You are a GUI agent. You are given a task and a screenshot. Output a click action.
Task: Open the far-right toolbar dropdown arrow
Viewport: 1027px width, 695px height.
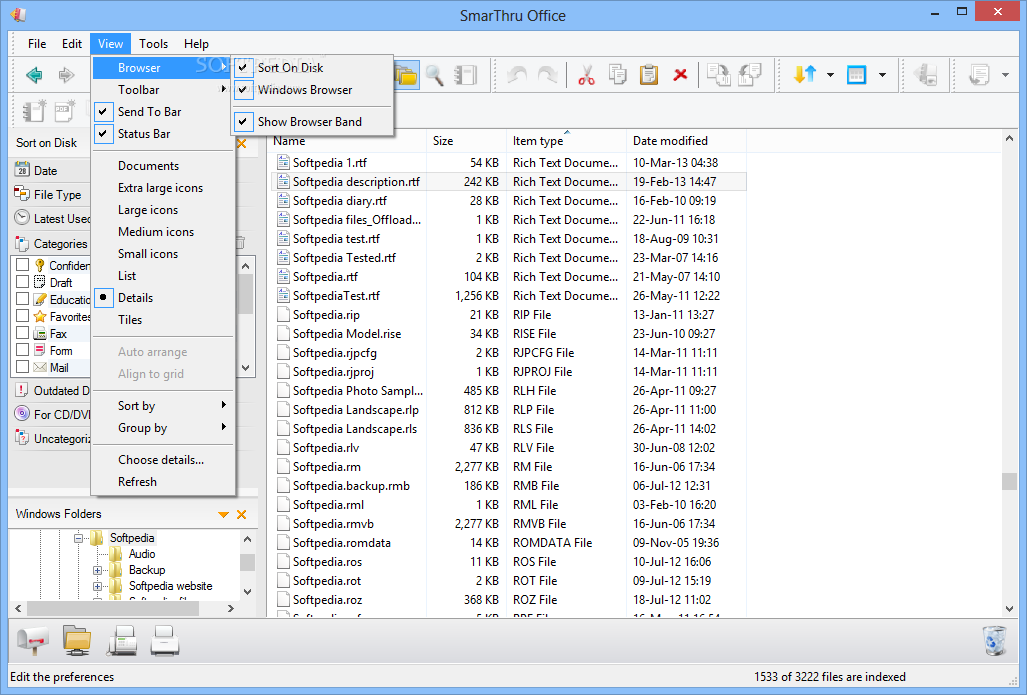point(1005,75)
